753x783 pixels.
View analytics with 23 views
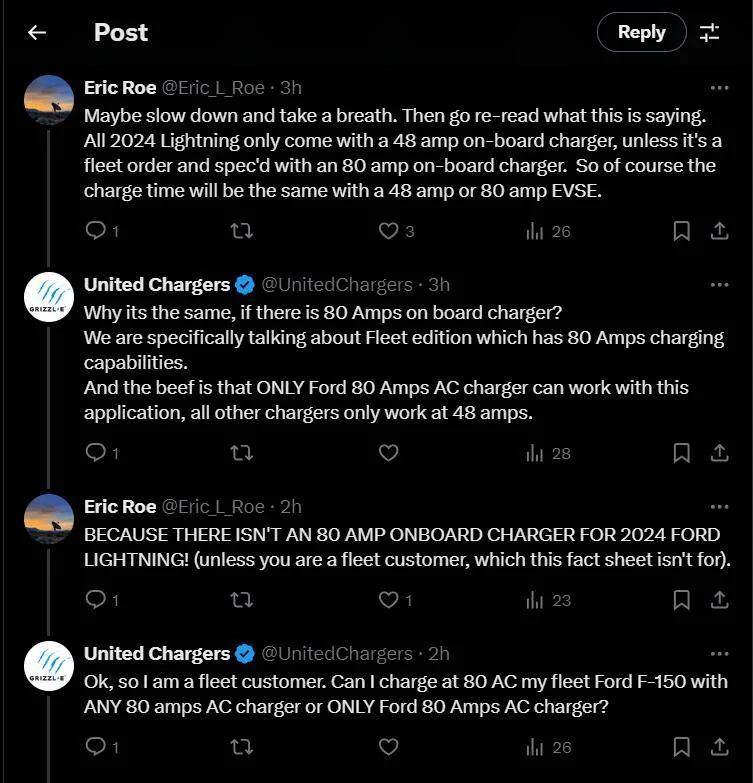click(548, 600)
